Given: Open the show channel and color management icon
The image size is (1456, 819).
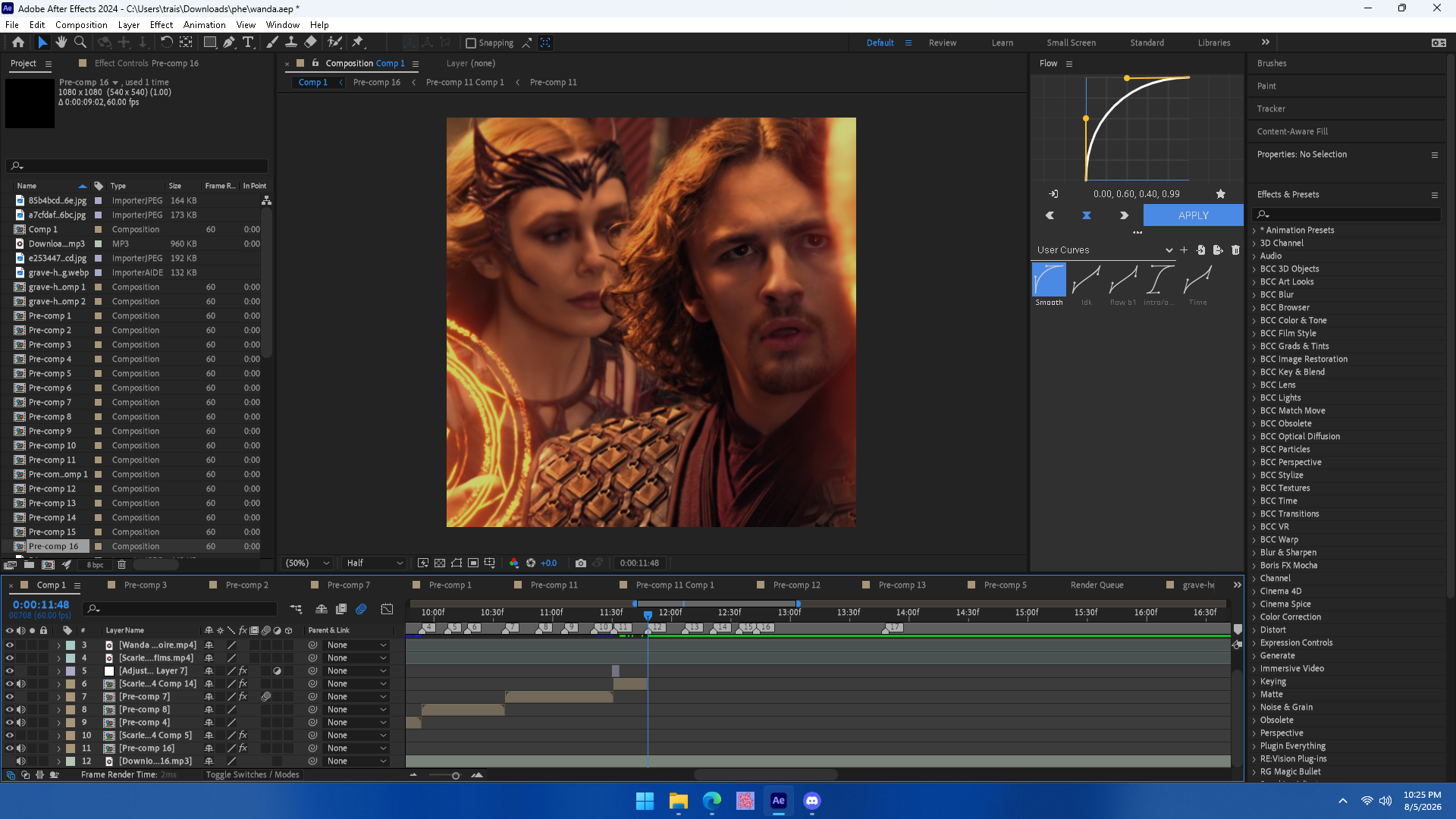Looking at the screenshot, I should [514, 563].
